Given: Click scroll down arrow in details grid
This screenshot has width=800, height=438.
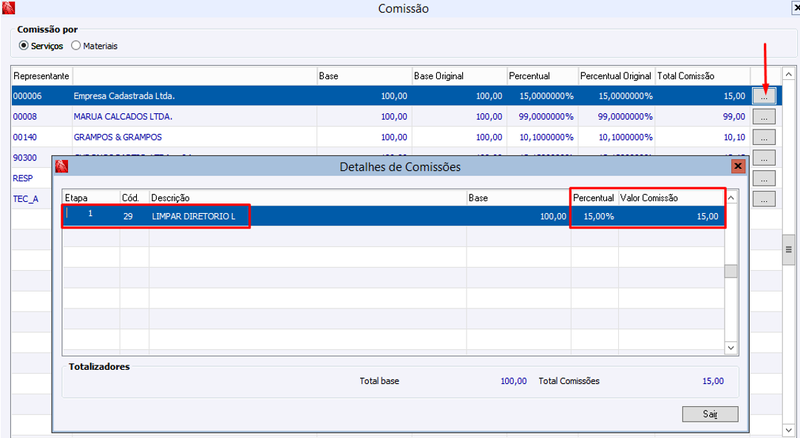Looking at the screenshot, I should point(731,348).
